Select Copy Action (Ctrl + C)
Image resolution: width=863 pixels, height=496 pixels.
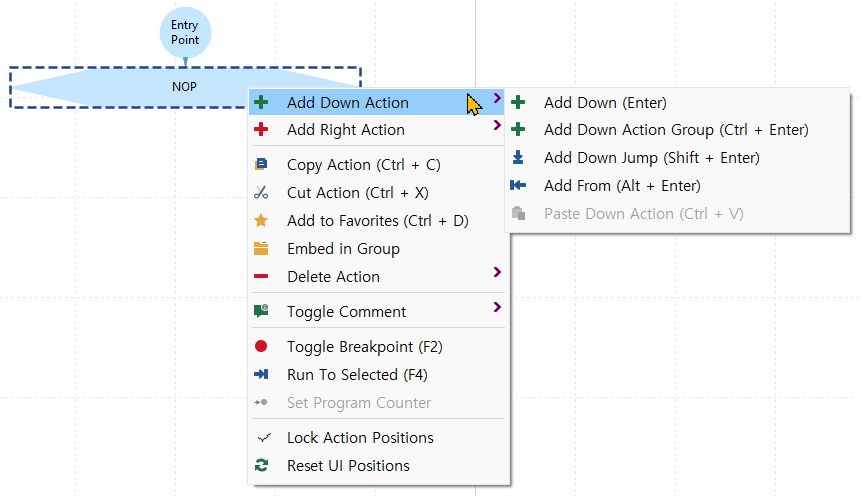[377, 165]
